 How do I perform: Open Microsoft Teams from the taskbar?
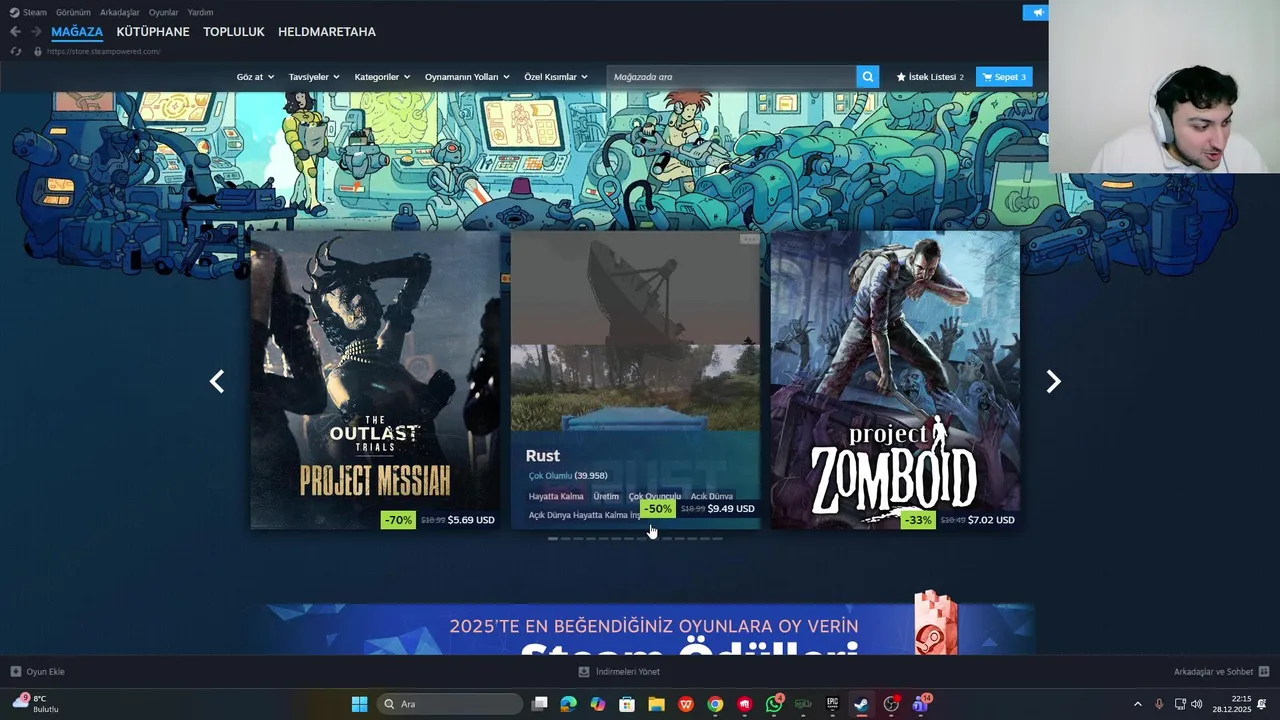click(920, 704)
